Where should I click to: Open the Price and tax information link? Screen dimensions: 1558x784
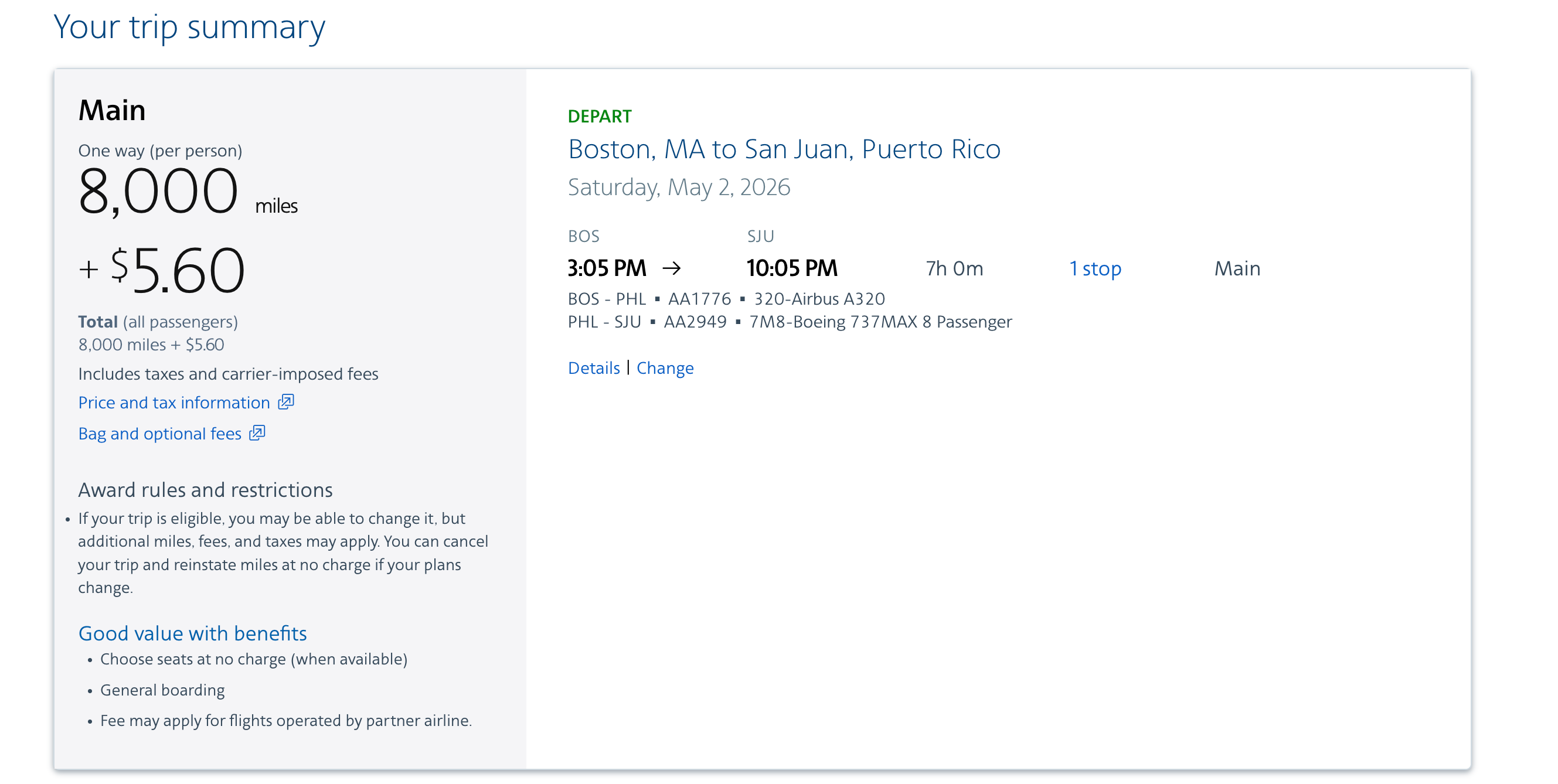coord(173,402)
